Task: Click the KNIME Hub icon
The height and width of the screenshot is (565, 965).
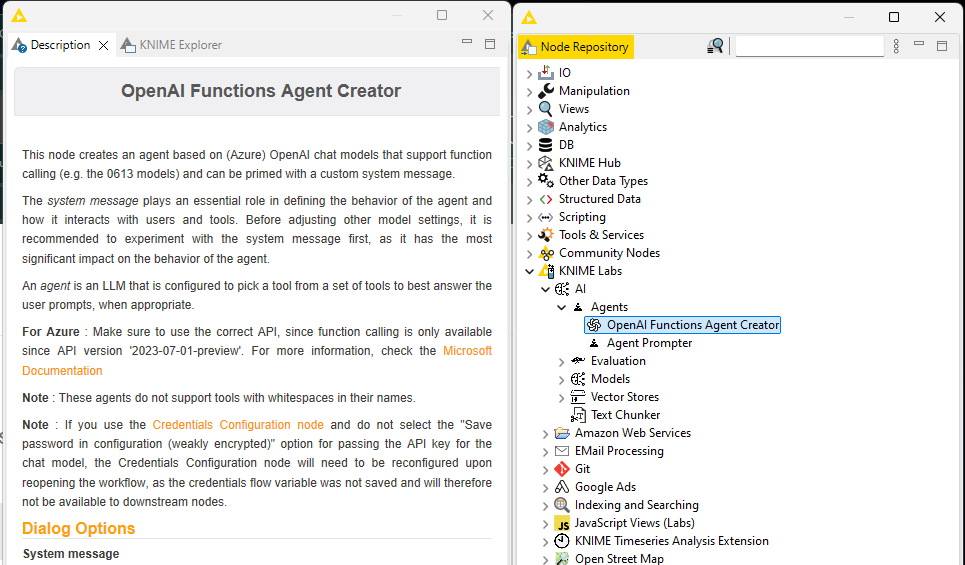Action: 546,163
